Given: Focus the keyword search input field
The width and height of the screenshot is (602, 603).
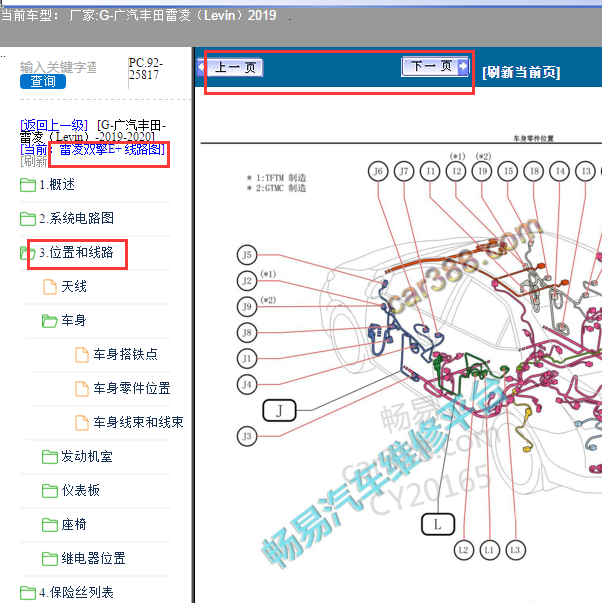Looking at the screenshot, I should 58,67.
